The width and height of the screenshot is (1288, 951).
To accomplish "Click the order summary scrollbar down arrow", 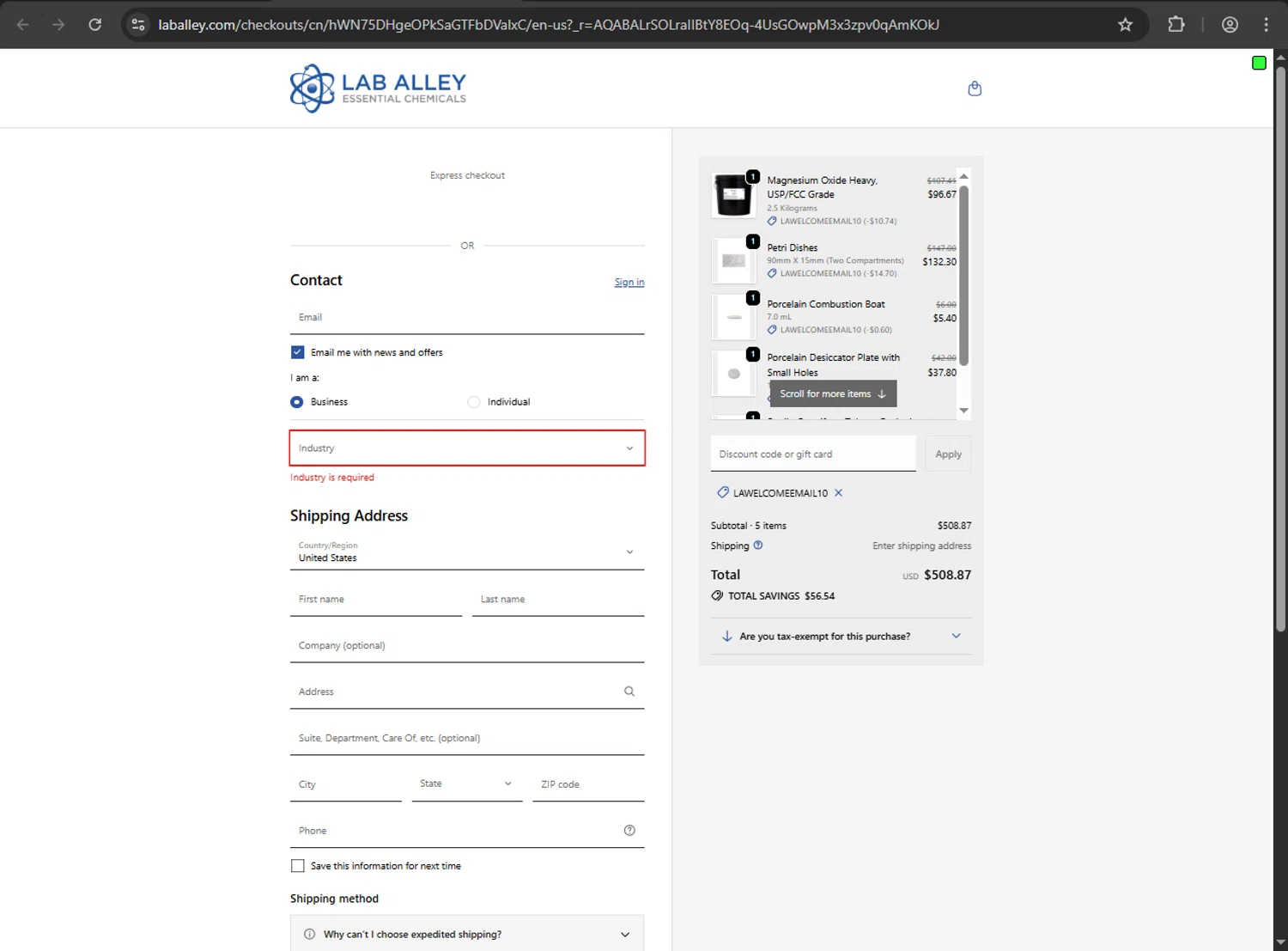I will (963, 411).
